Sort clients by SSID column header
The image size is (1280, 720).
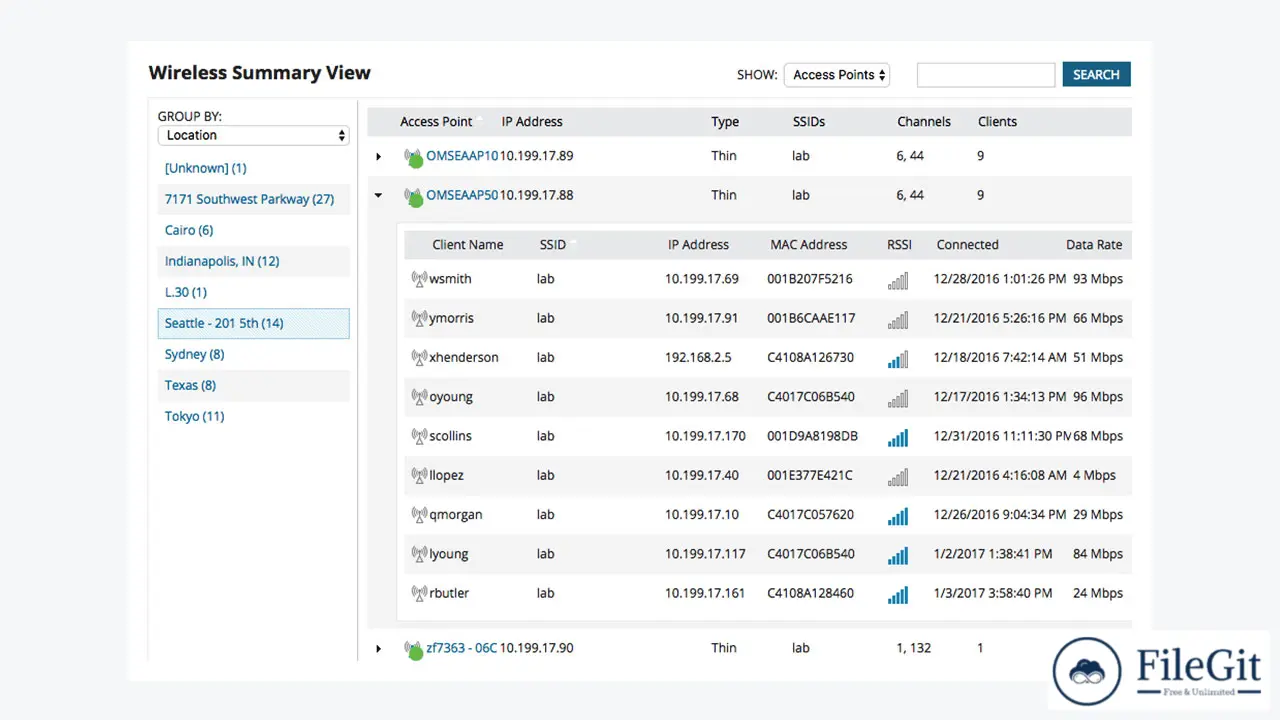coord(553,245)
